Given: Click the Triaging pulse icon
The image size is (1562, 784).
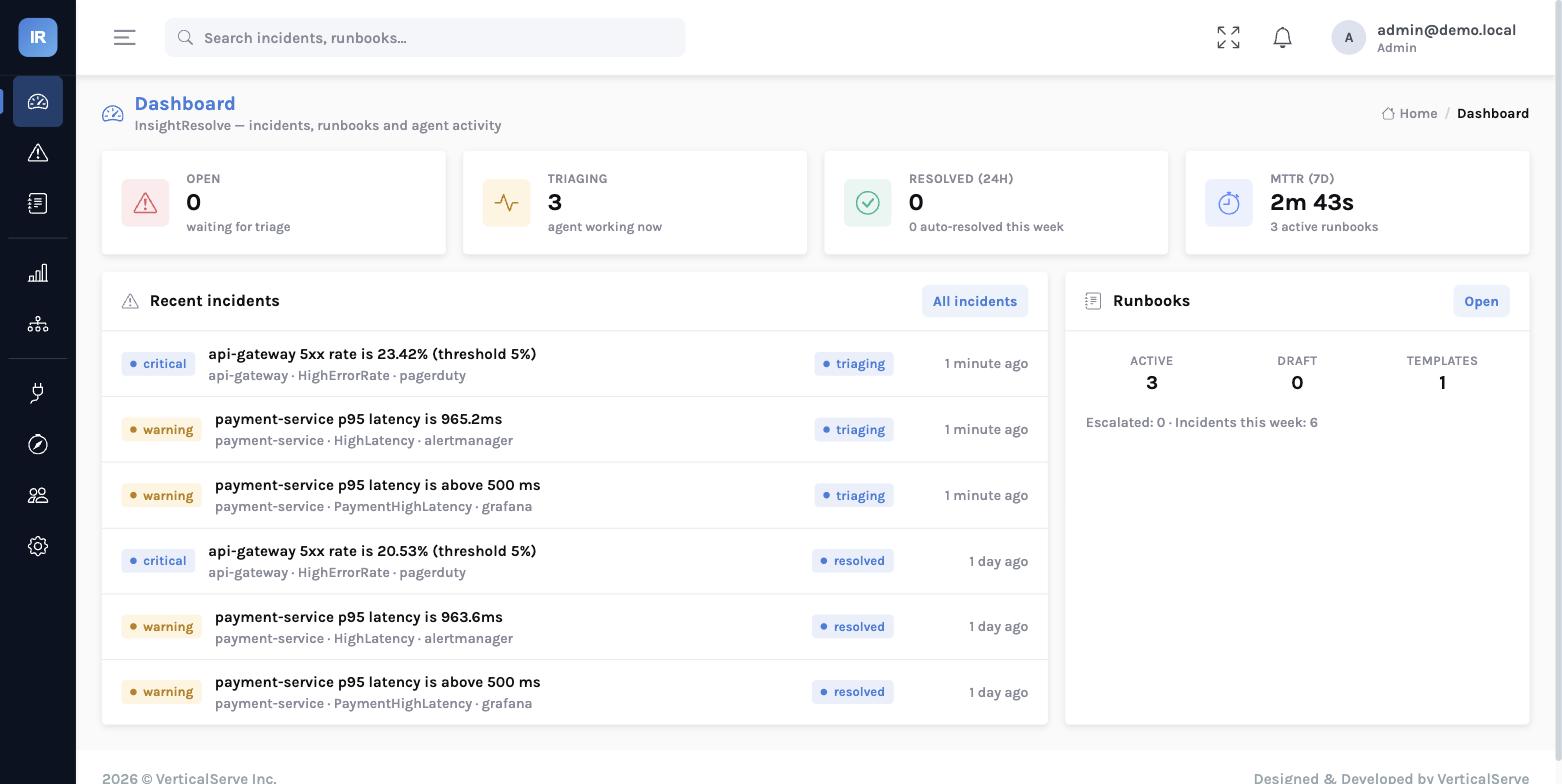Looking at the screenshot, I should (x=506, y=203).
